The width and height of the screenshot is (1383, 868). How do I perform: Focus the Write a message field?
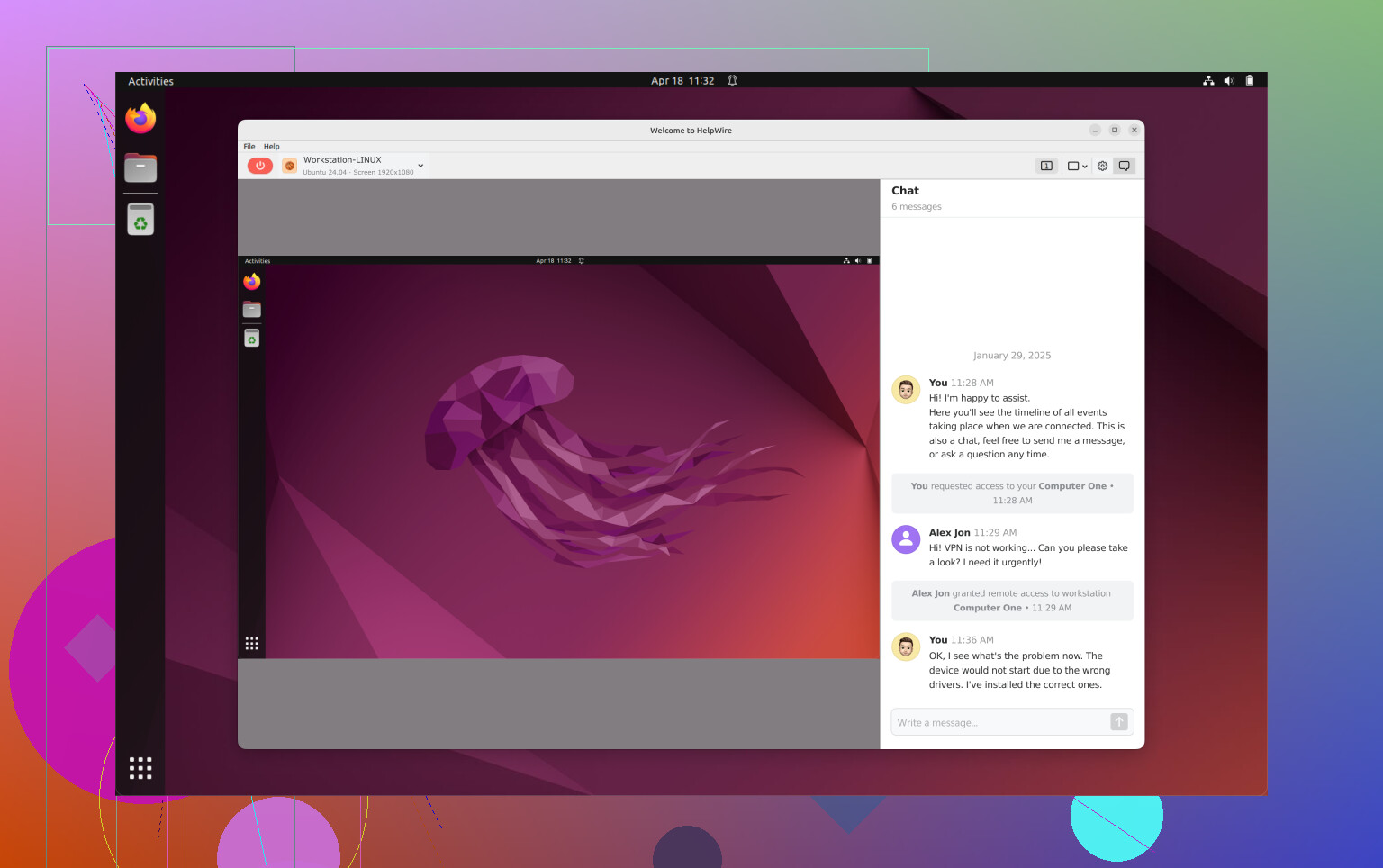coord(999,722)
